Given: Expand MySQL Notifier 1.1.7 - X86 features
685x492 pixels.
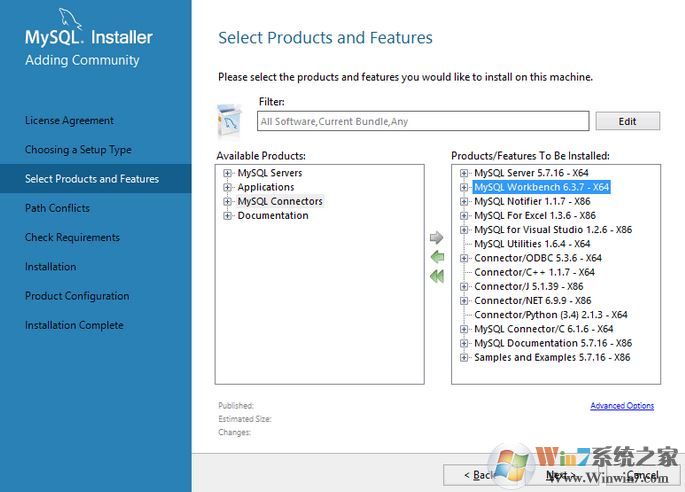Looking at the screenshot, I should [x=464, y=201].
